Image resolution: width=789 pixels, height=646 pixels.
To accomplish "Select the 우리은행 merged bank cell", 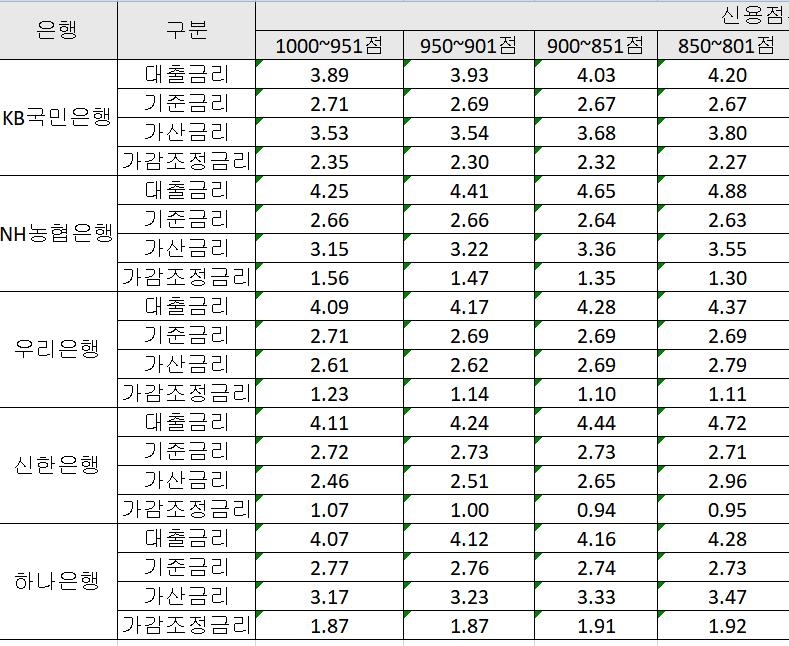I will click(58, 349).
